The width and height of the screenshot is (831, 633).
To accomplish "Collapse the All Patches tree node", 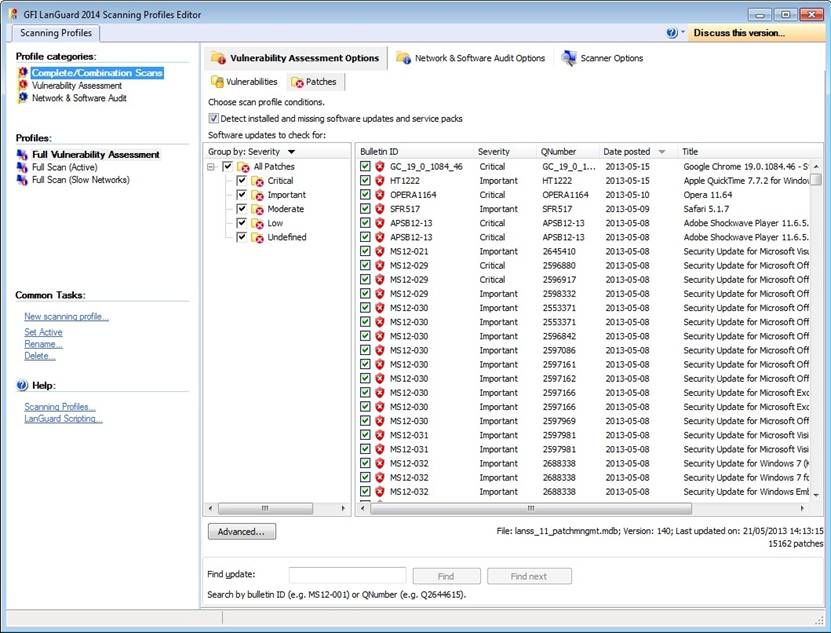I will click(211, 167).
